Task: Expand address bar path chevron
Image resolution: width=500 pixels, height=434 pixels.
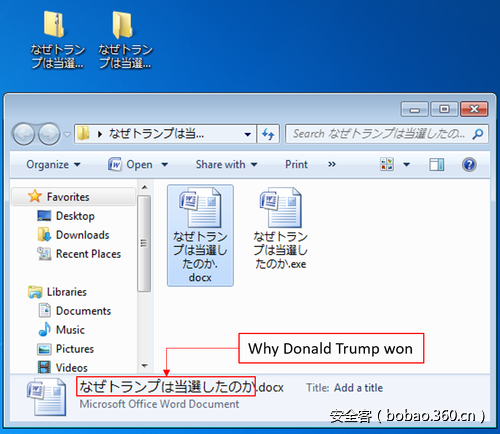Action: coord(100,134)
